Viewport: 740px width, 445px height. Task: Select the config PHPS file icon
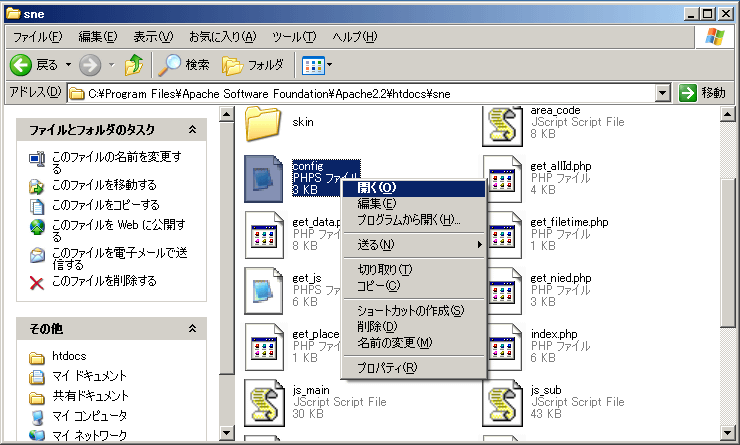coord(263,179)
